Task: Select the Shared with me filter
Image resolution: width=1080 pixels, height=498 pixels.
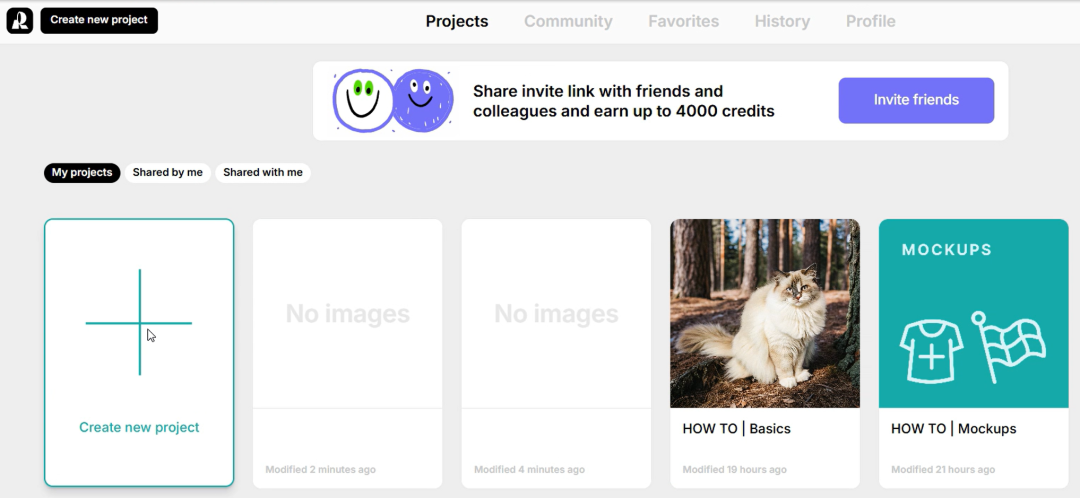Action: pyautogui.click(x=263, y=173)
